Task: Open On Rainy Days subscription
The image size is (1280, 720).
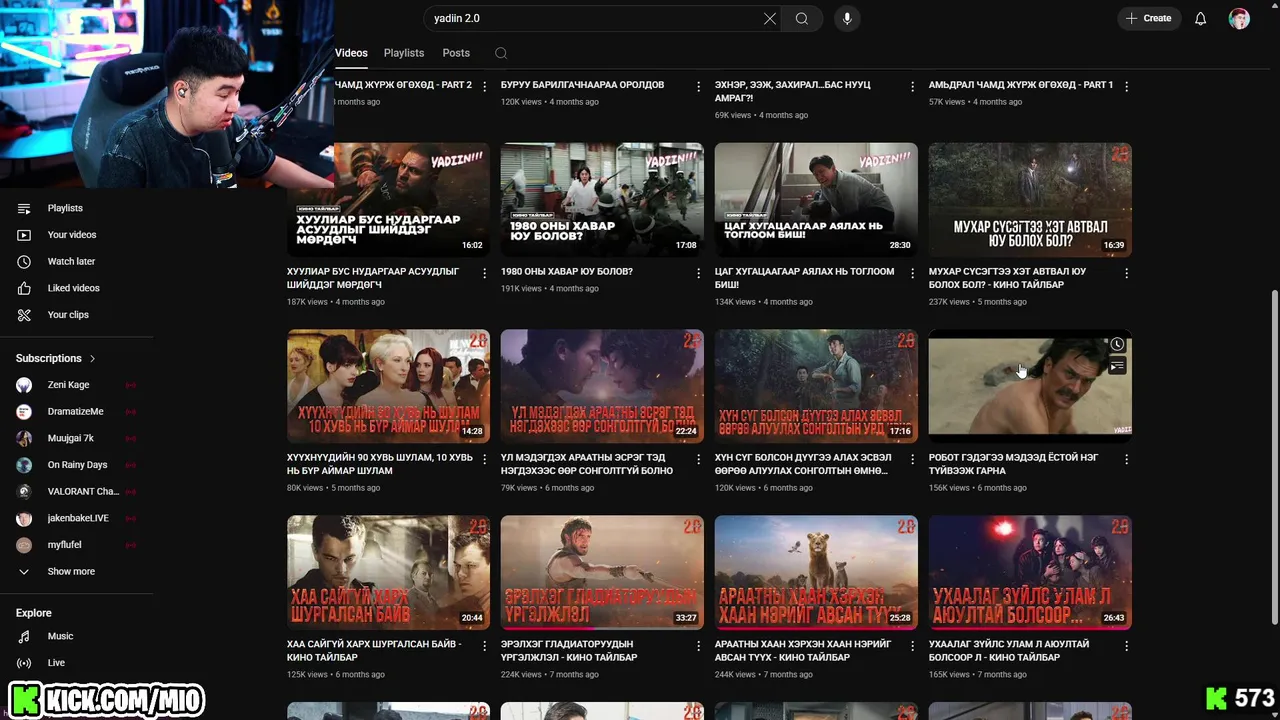Action: tap(77, 465)
